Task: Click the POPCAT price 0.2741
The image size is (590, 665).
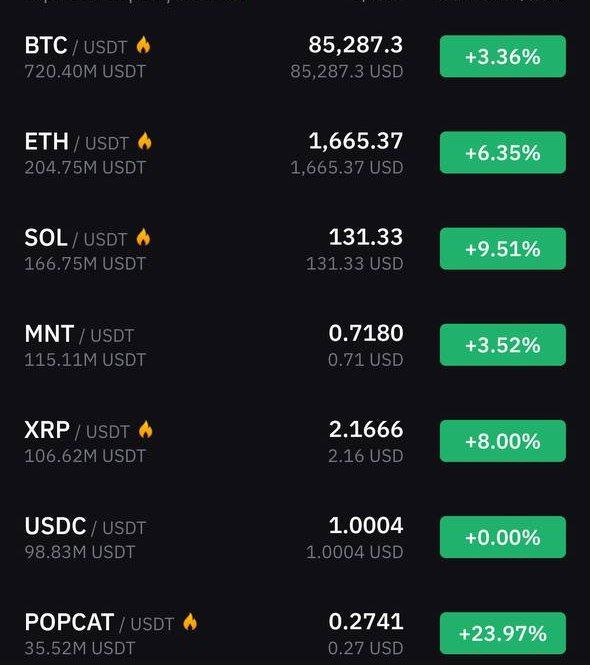Action: click(366, 622)
